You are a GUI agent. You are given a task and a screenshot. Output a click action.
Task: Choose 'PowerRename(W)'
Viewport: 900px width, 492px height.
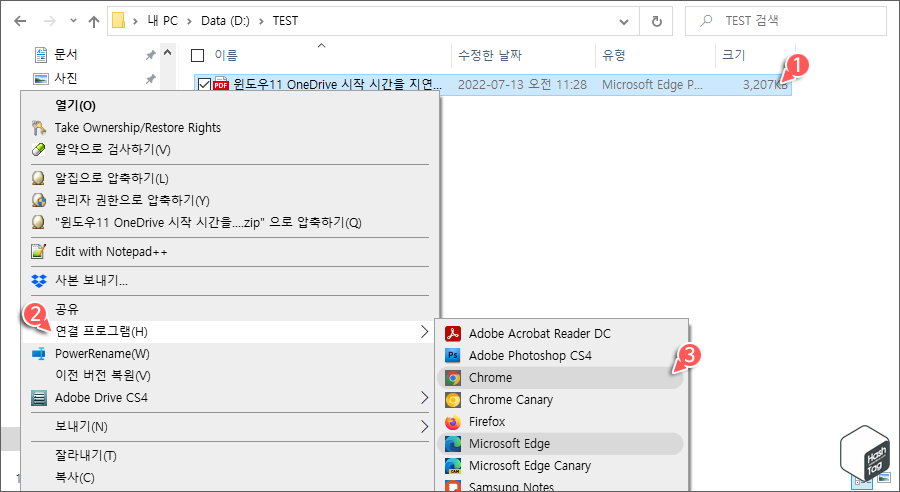tap(230, 354)
